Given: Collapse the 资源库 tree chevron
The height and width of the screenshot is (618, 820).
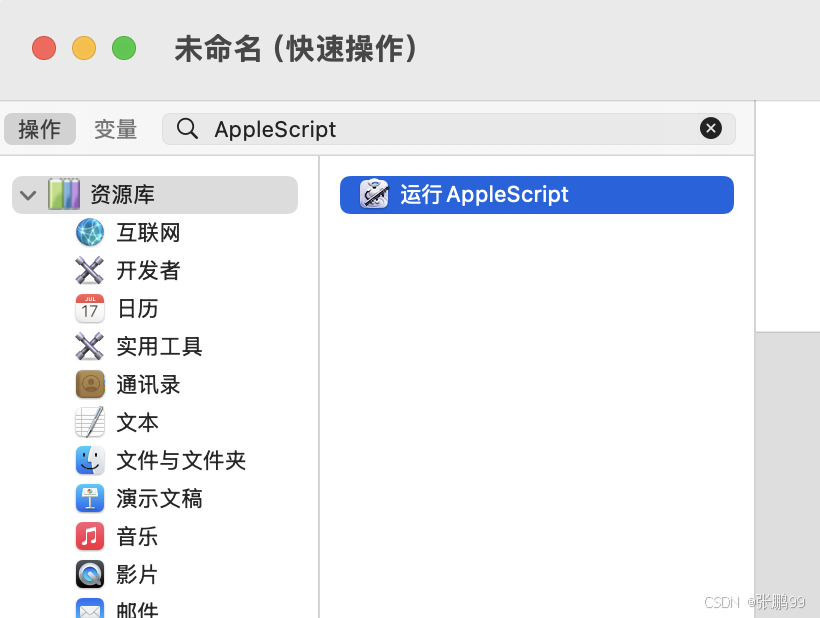Looking at the screenshot, I should (28, 195).
